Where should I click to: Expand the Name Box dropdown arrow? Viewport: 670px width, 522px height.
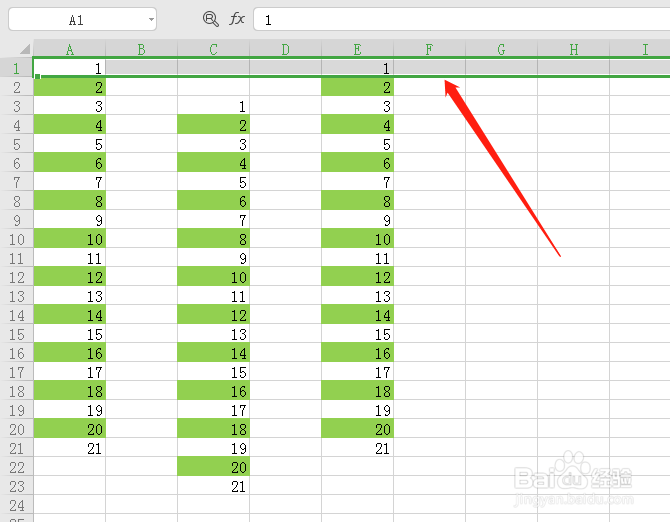pos(151,19)
